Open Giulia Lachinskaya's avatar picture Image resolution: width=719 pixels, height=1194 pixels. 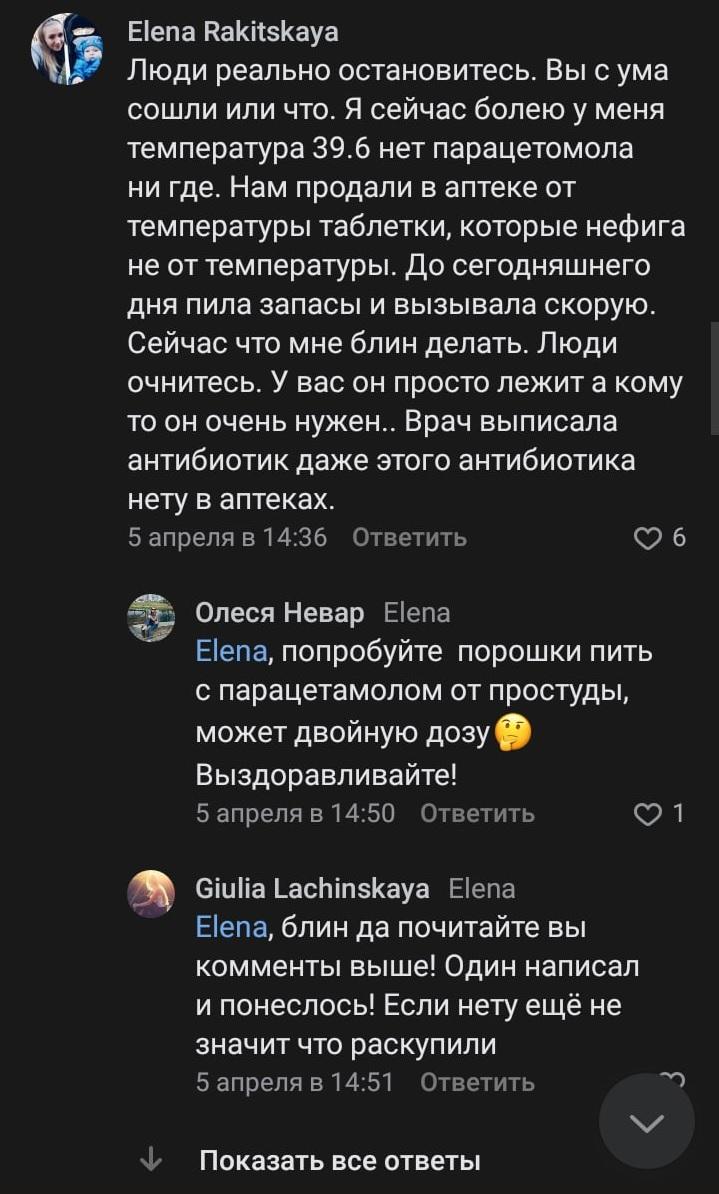point(151,893)
